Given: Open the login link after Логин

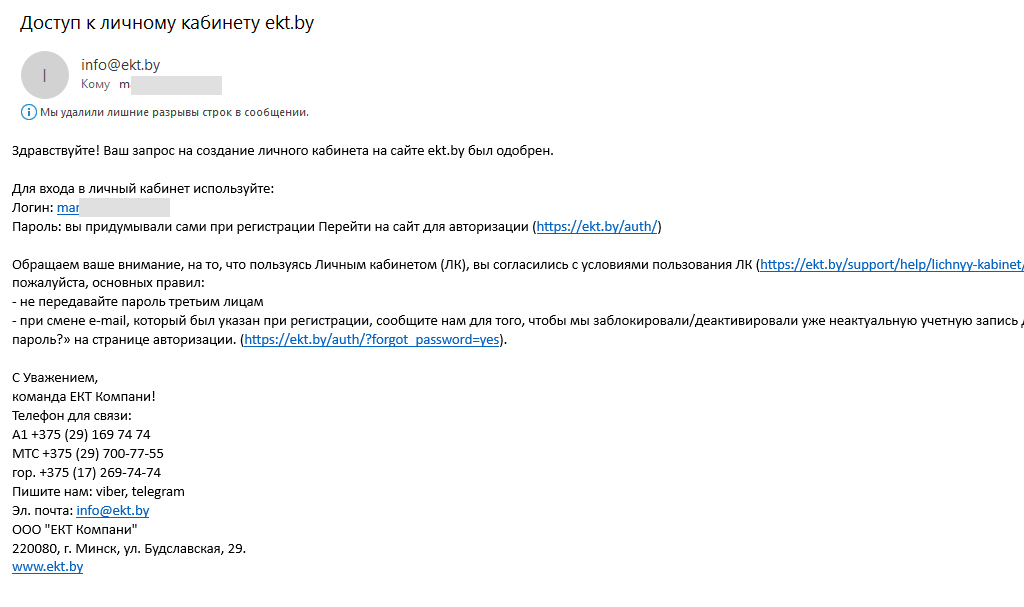Looking at the screenshot, I should 68,208.
